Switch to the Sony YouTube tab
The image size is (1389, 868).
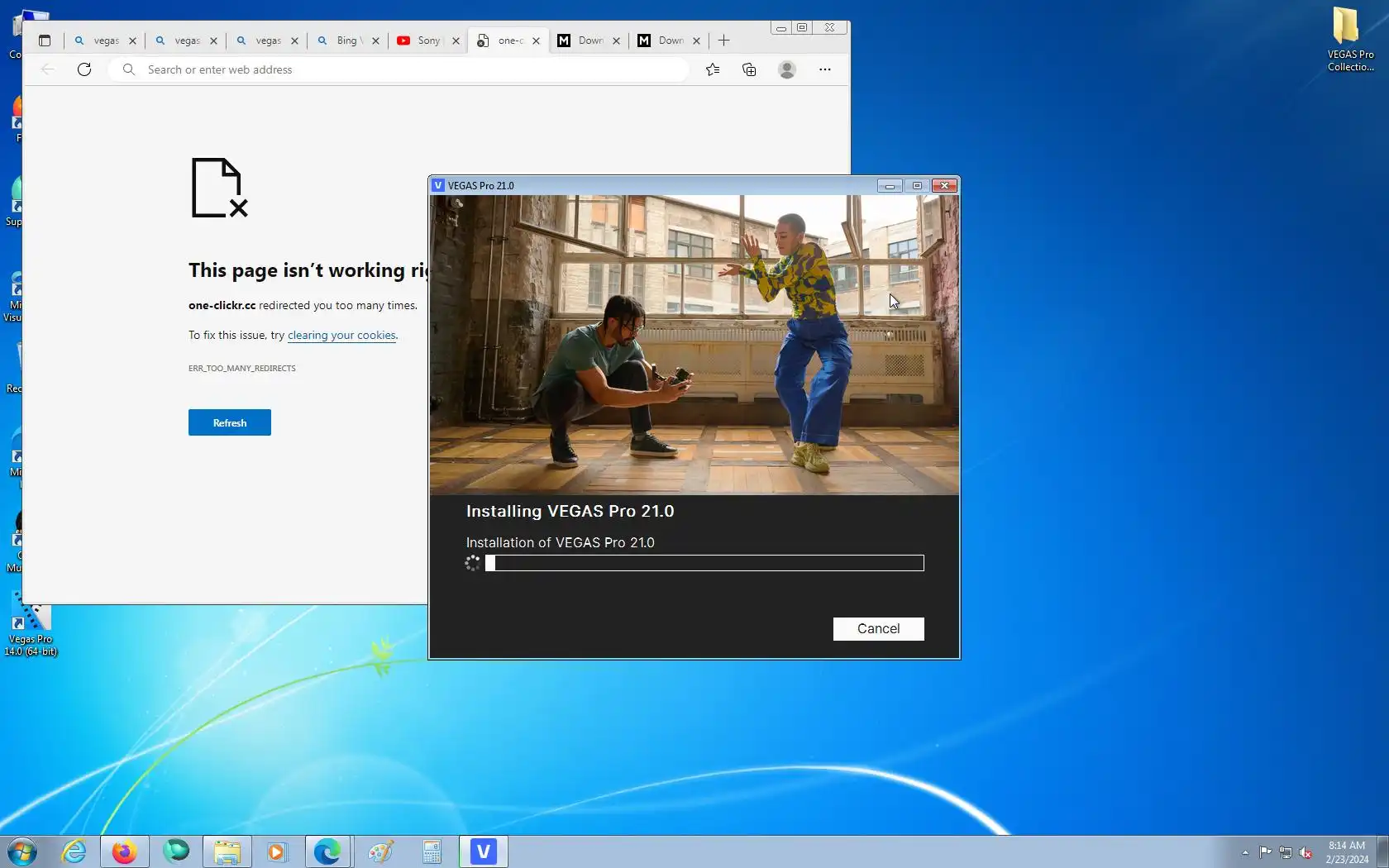(x=428, y=41)
